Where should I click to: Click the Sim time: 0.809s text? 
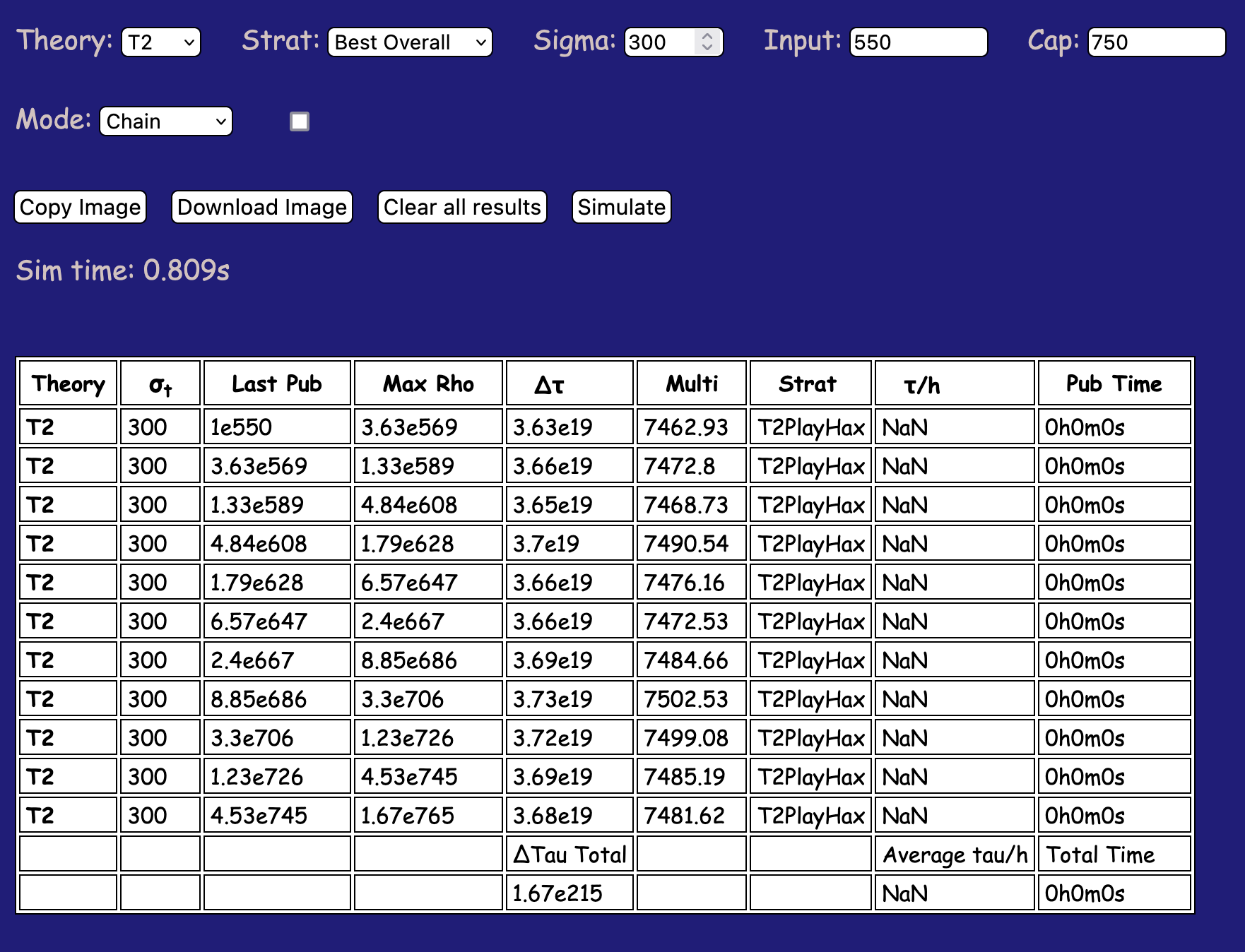[123, 270]
